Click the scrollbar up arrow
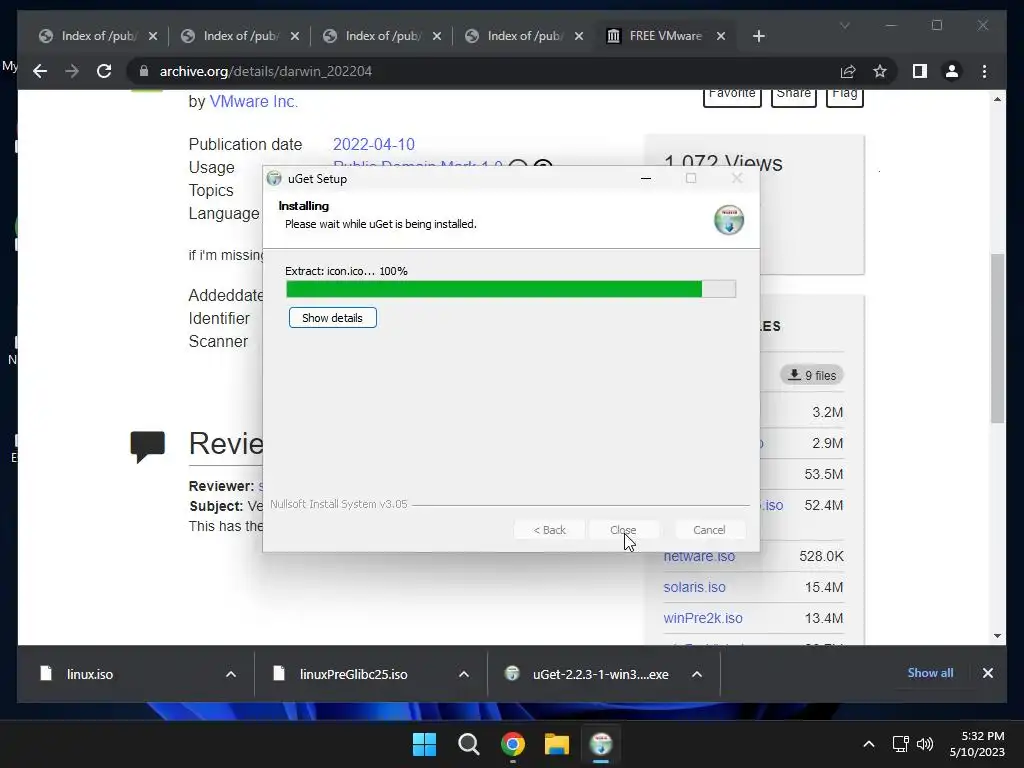This screenshot has height=768, width=1024. [997, 99]
